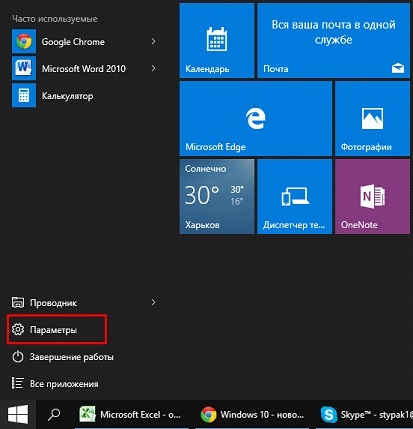Viewport: 413px width, 429px height.
Task: Switch to Microsoft Excel in the taskbar
Action: (132, 415)
